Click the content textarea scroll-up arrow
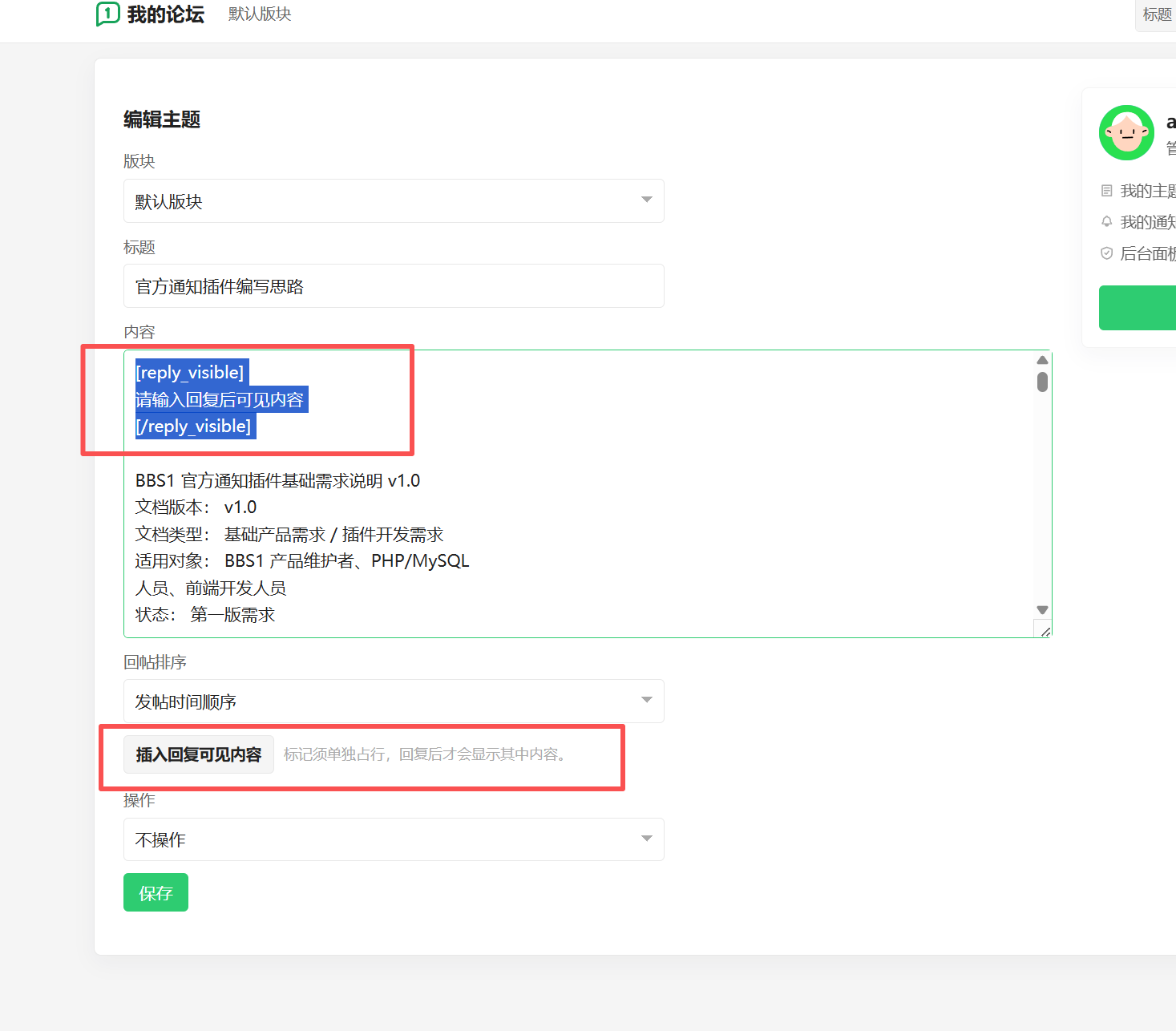 click(x=1042, y=360)
